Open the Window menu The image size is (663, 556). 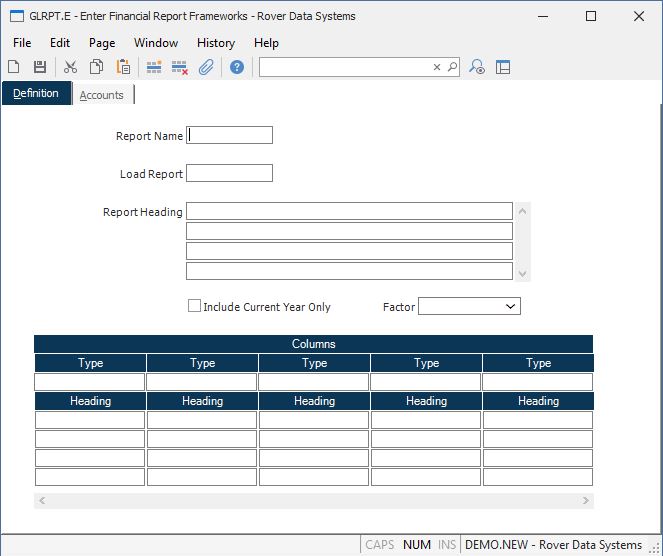(156, 43)
